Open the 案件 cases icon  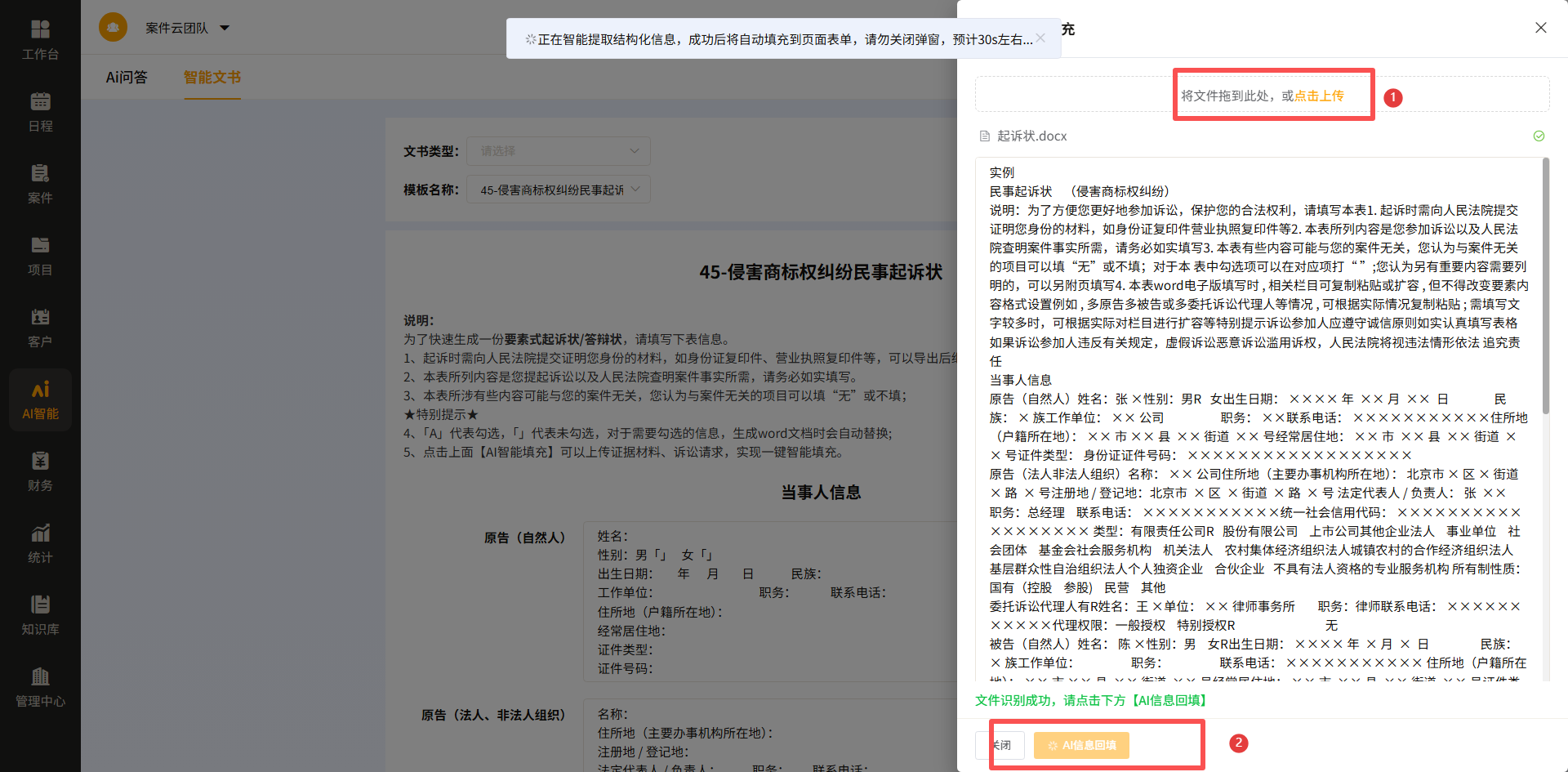coord(40,182)
